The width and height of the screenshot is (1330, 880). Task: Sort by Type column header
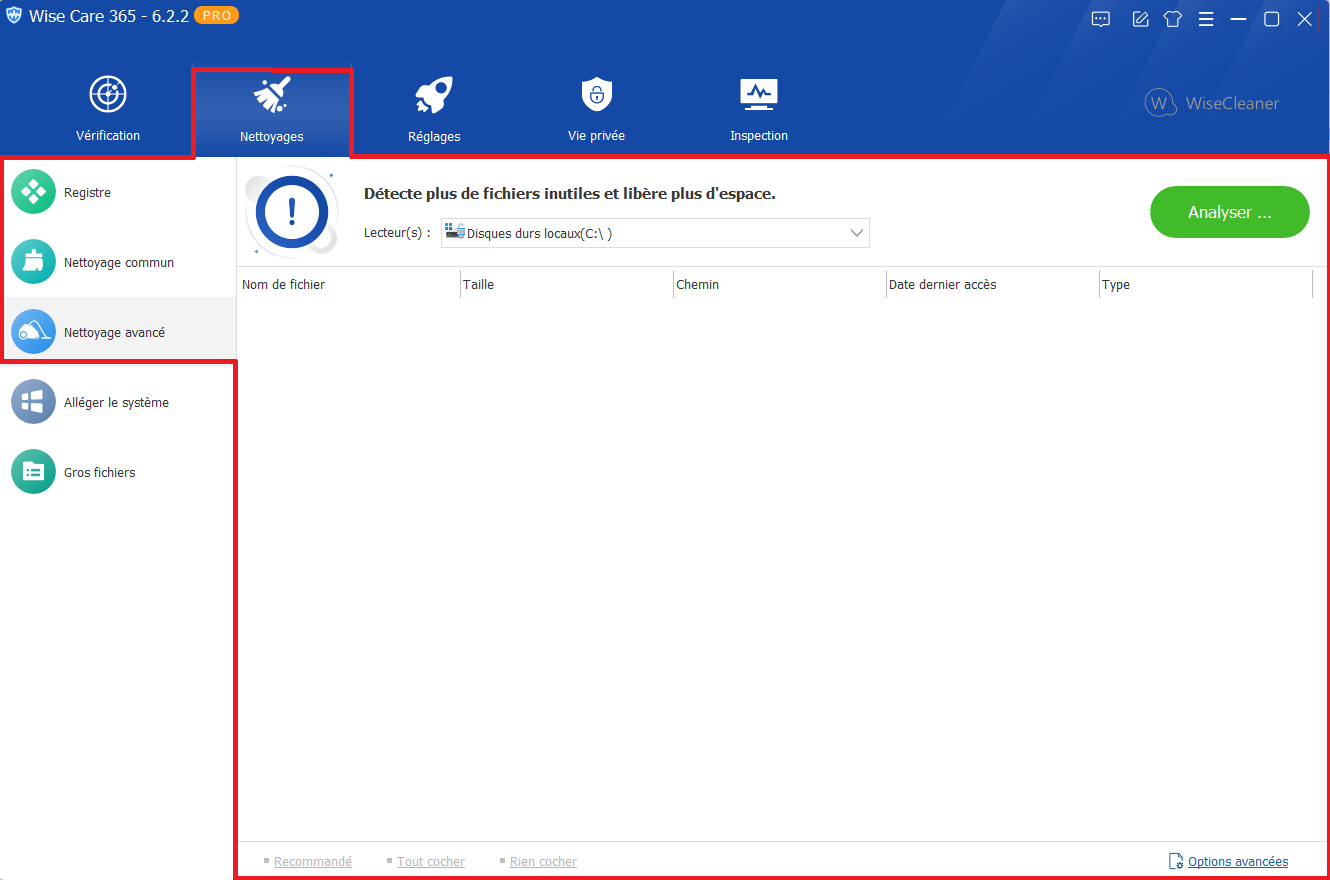(1206, 285)
